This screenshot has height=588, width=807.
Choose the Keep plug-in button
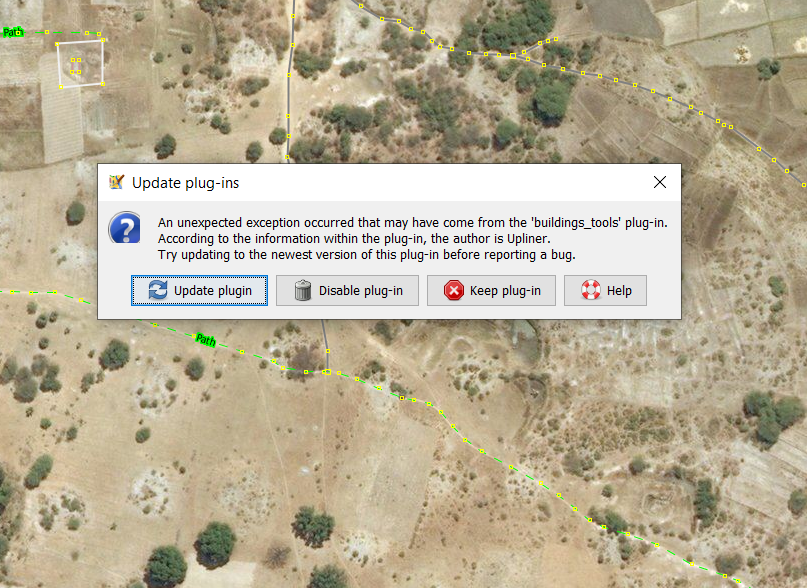pyautogui.click(x=491, y=291)
